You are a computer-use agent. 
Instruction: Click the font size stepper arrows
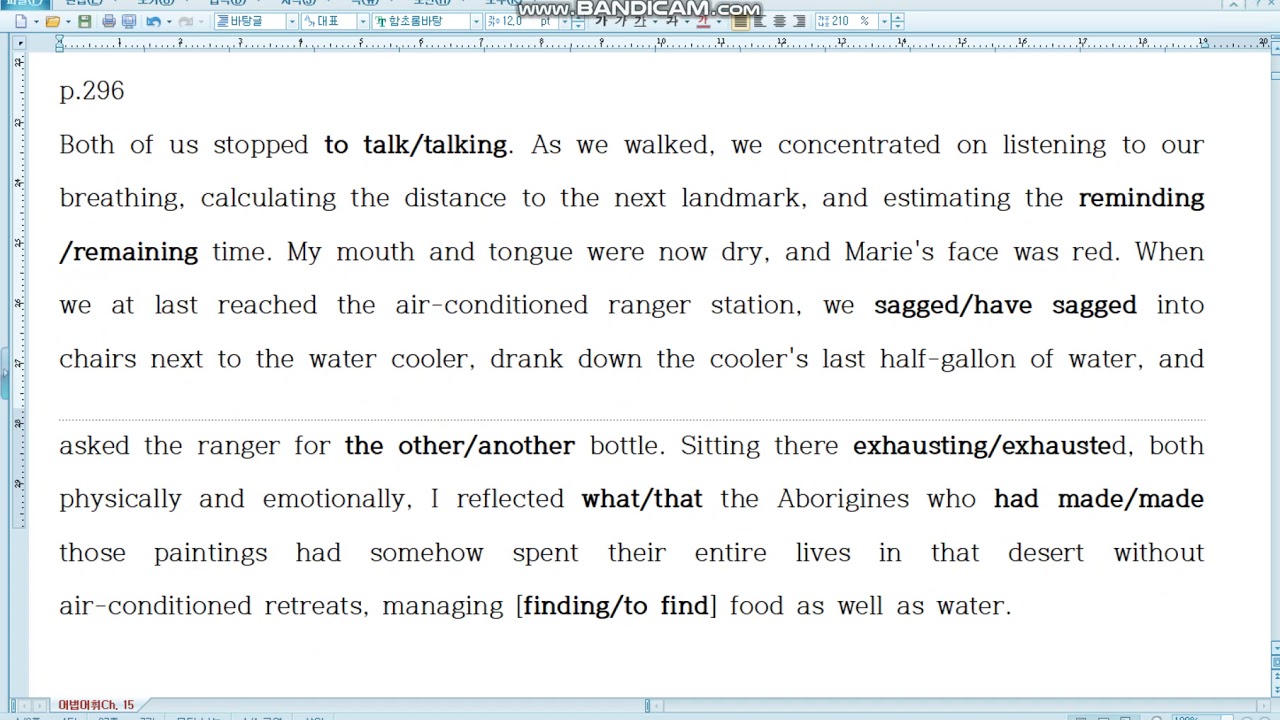579,21
